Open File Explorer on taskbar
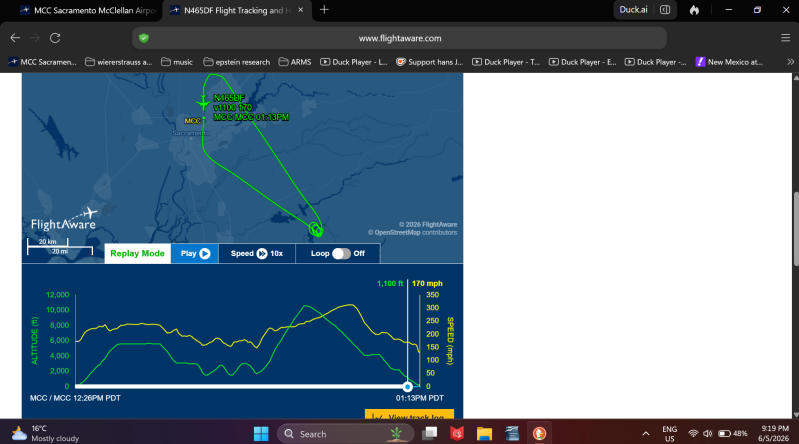This screenshot has width=799, height=444. pyautogui.click(x=484, y=434)
